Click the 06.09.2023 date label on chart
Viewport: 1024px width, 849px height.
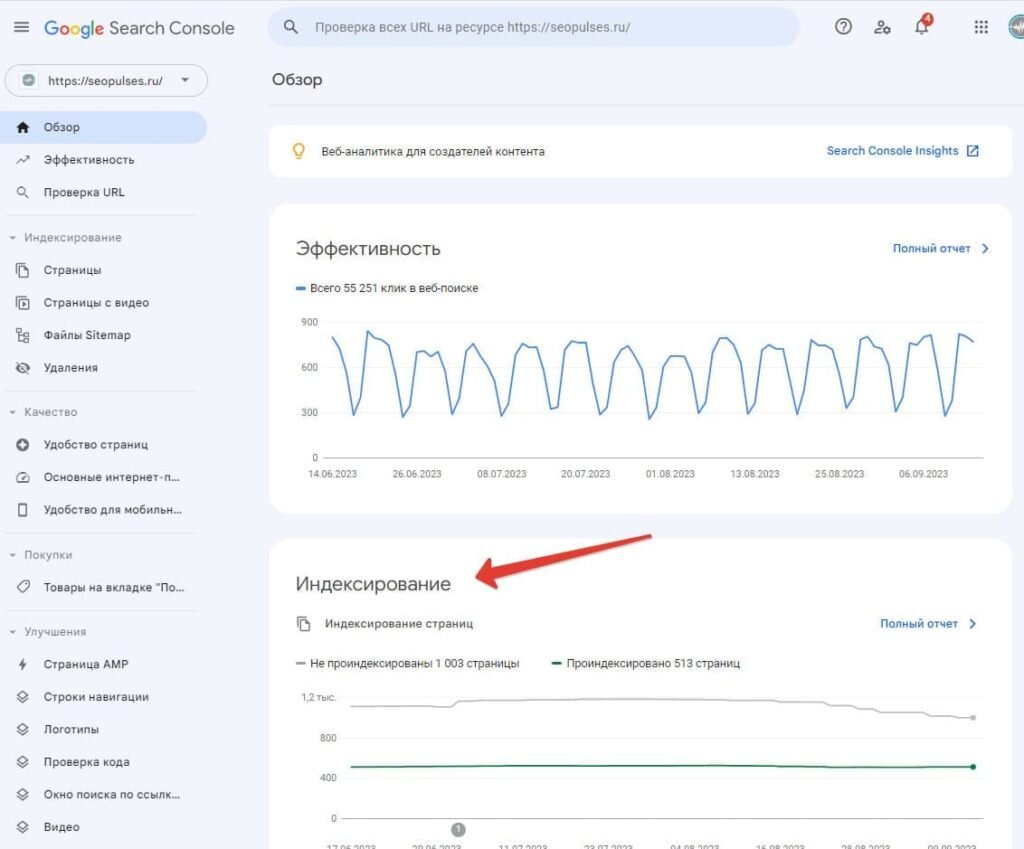pos(923,473)
